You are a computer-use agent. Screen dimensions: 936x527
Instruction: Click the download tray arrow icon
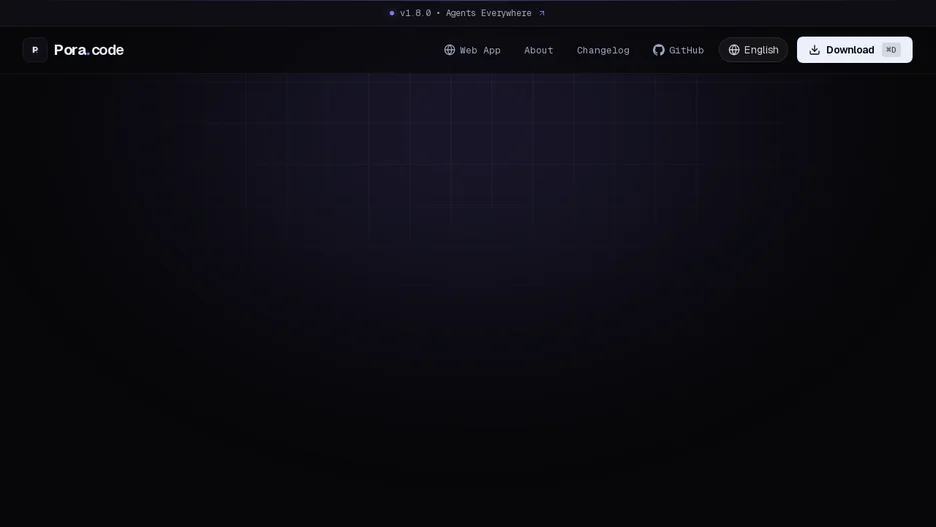814,50
